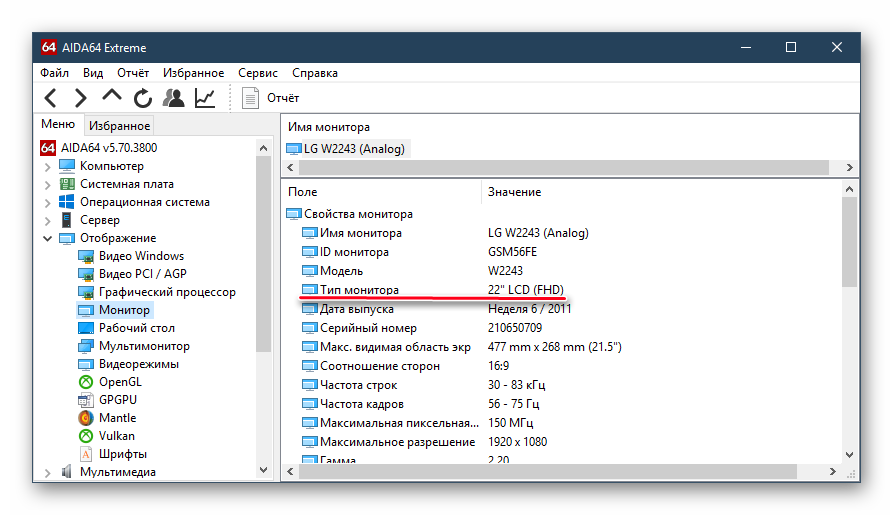The image size is (893, 515).
Task: Open the graph chart icon in toolbar
Action: (x=204, y=98)
